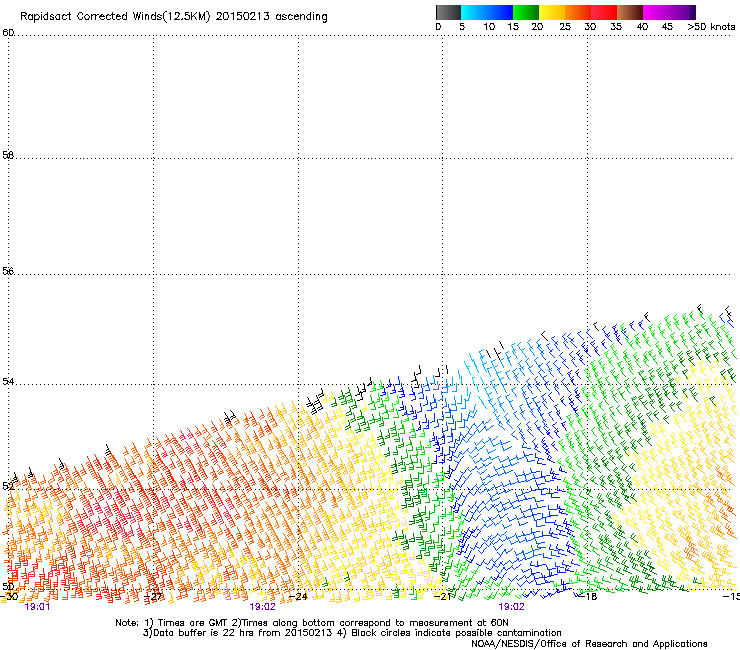This screenshot has height=650, width=740.
Task: Click the gray 0-5 knots color bar segment
Action: (x=448, y=12)
